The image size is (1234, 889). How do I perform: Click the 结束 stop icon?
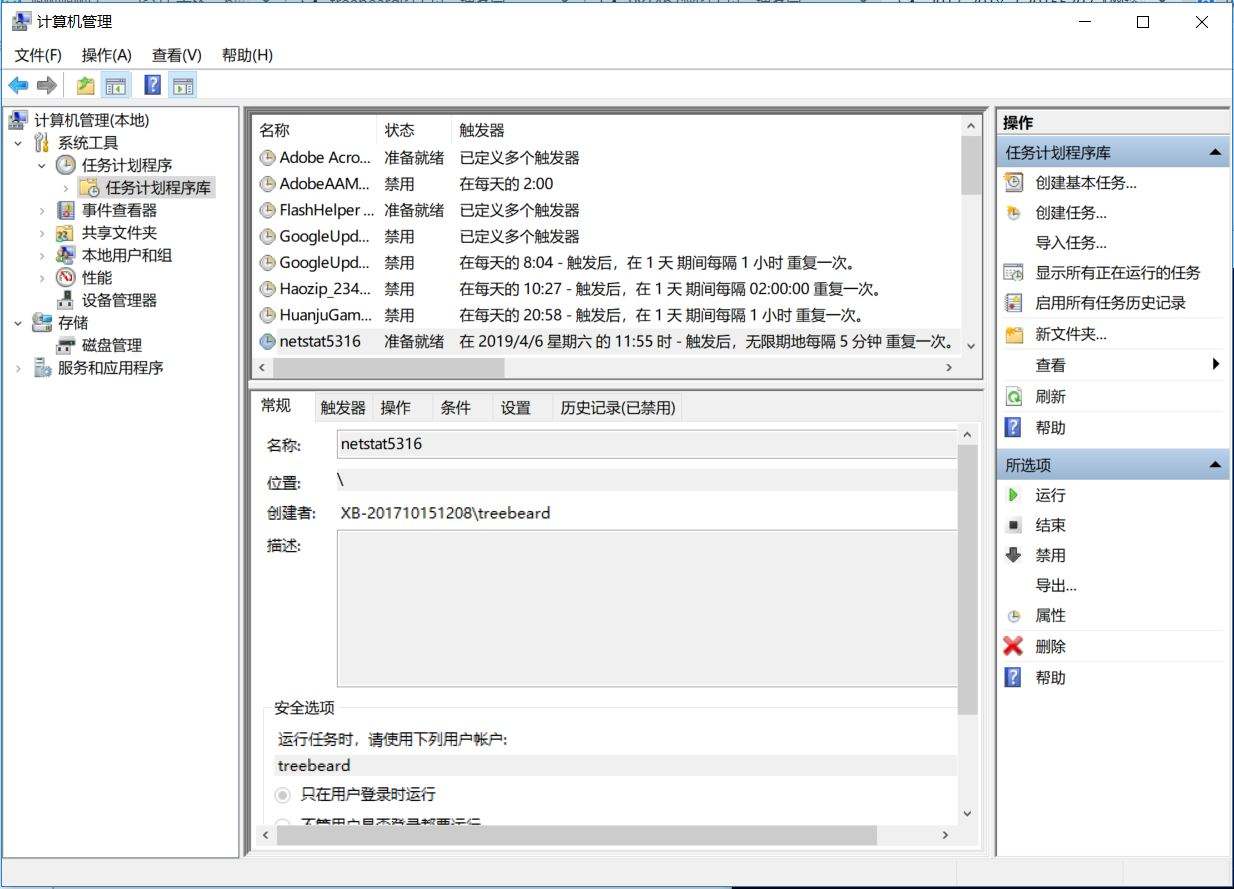pos(1014,525)
